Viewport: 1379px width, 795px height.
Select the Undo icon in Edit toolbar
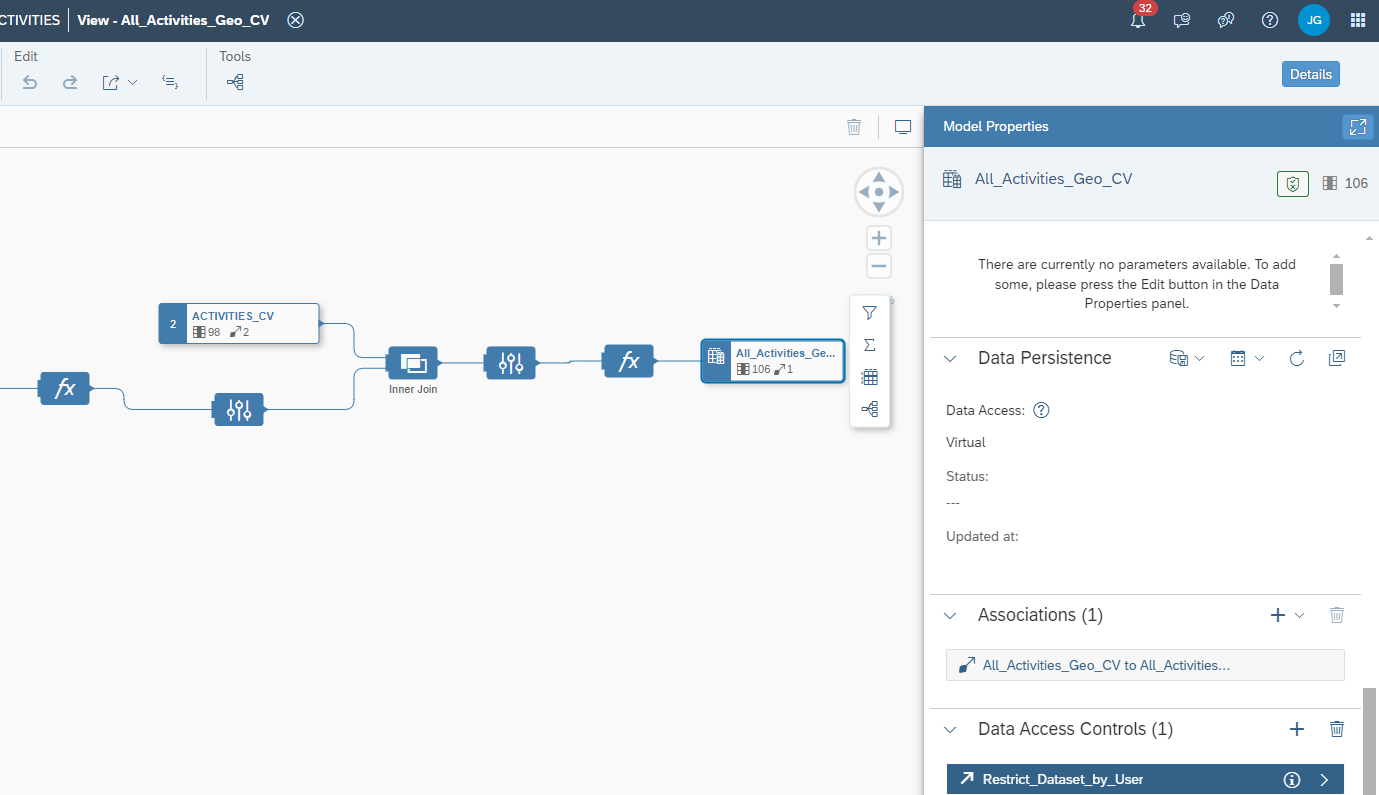coord(29,82)
